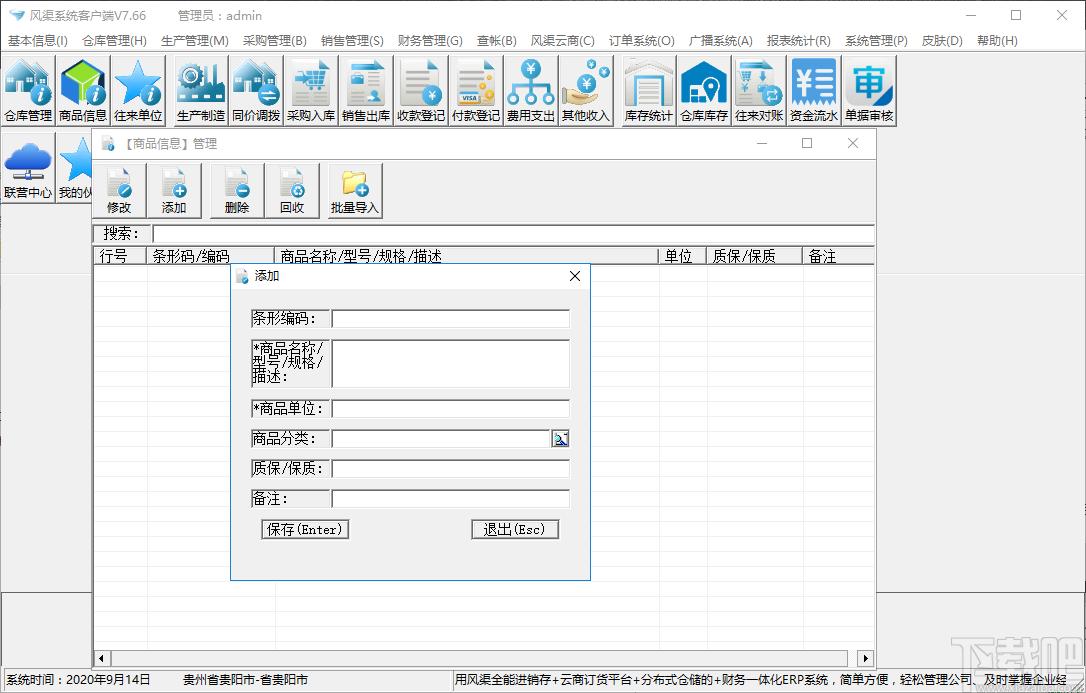The height and width of the screenshot is (693, 1086).
Task: Open 订单系统(O) menu
Action: tap(641, 41)
